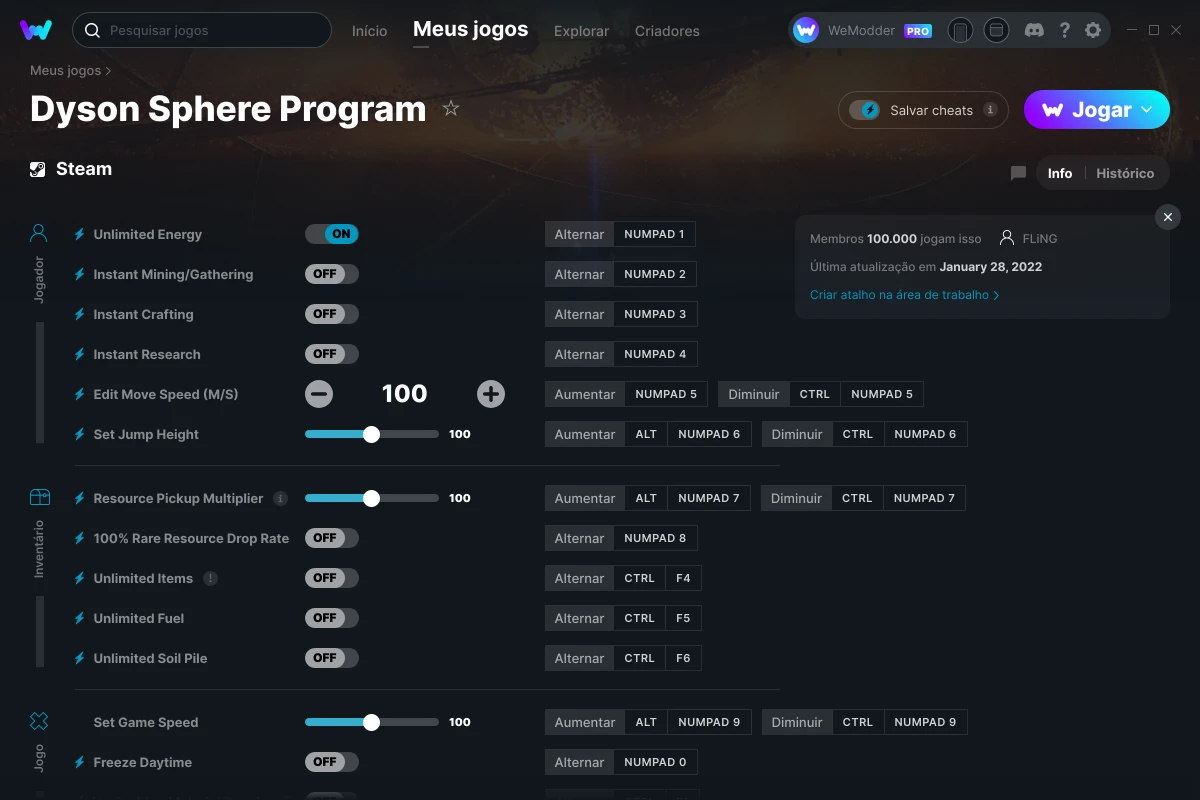Expand the Jogar button dropdown arrow

point(1147,109)
